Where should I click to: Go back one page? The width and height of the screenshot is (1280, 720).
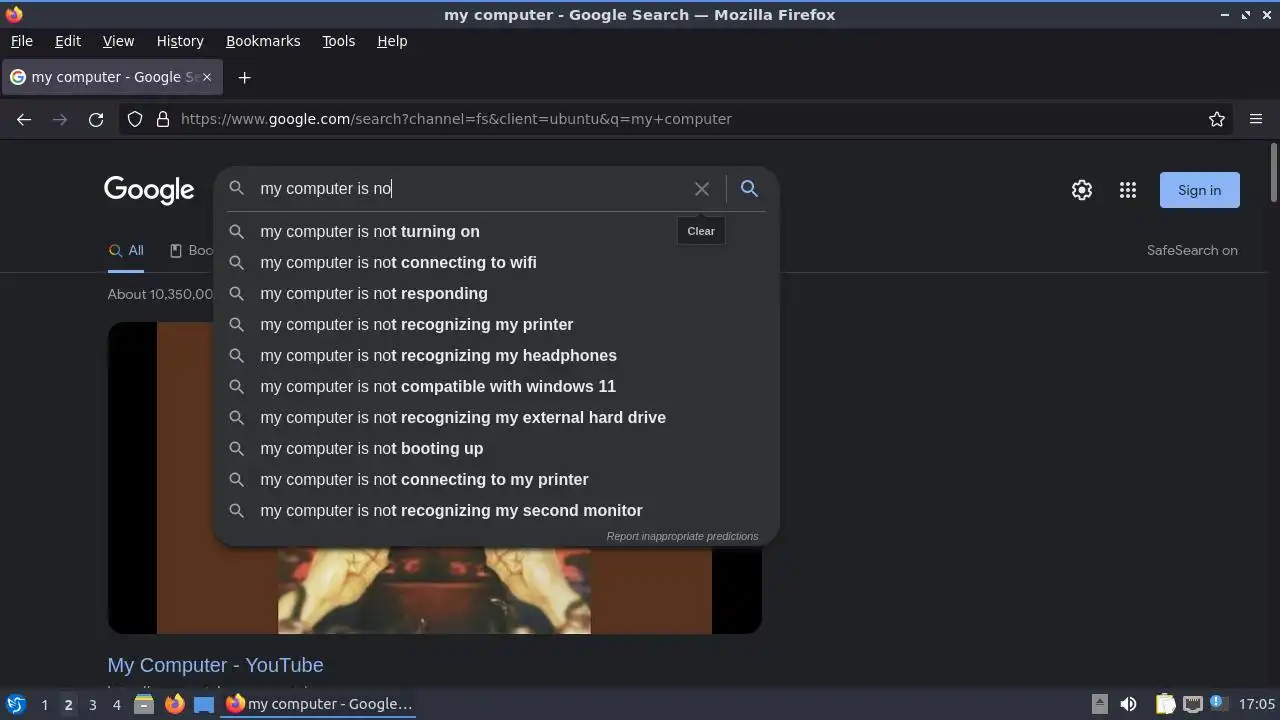[x=24, y=119]
